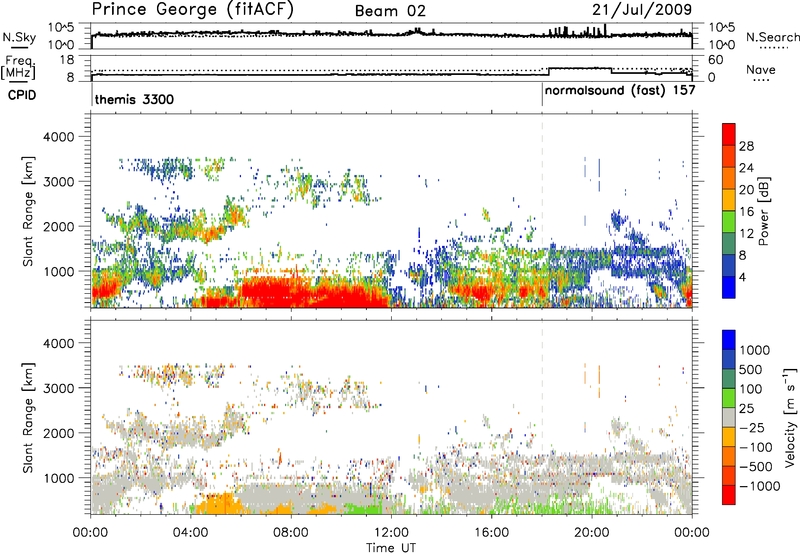Click the '−1000' velocity scale value
Viewport: 800px width, 554px height.
(760, 486)
